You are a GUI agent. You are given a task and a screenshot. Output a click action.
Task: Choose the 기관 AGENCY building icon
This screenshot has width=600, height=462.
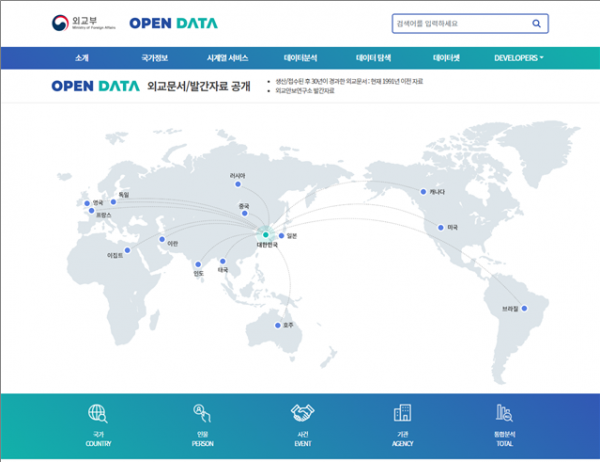pyautogui.click(x=403, y=414)
